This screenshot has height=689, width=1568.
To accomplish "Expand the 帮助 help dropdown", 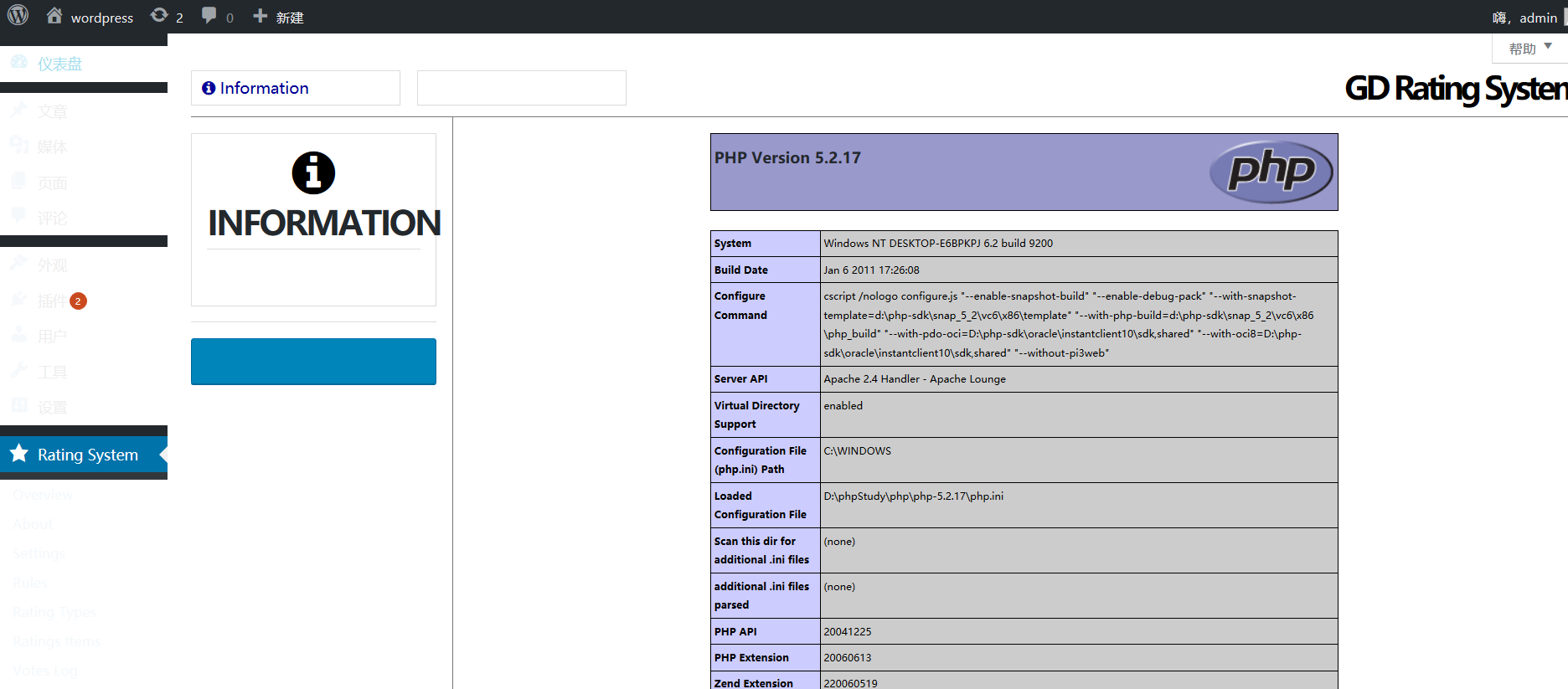I will (1529, 49).
